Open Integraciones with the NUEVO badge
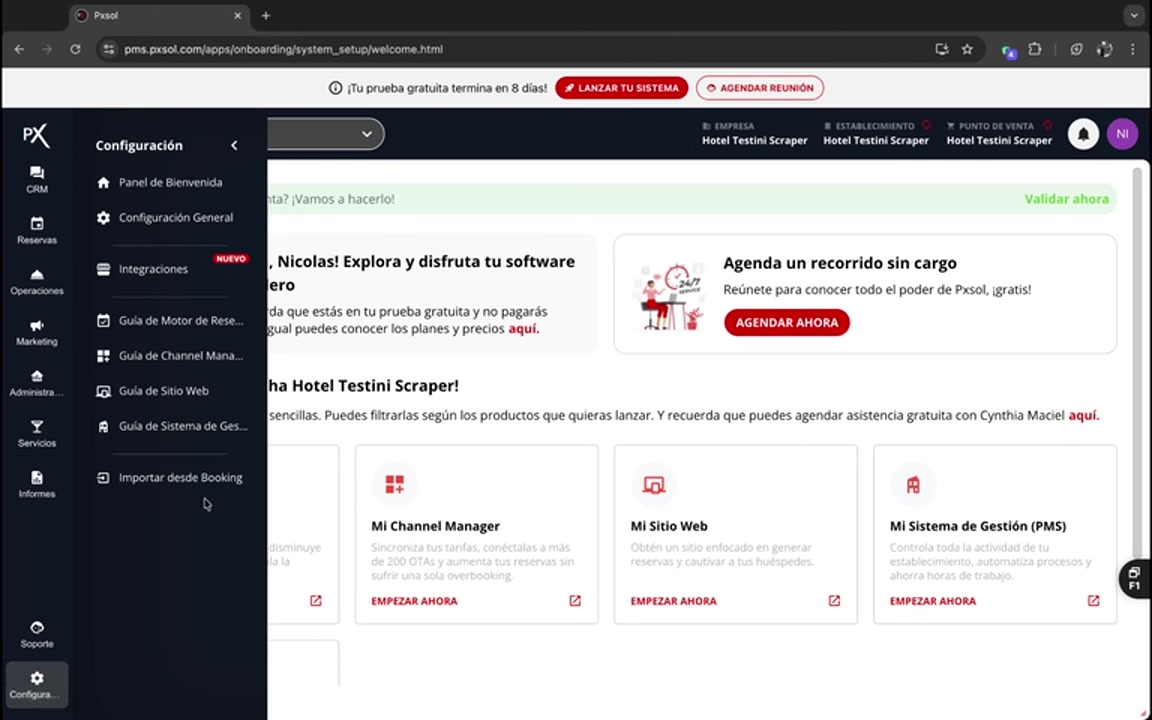1152x720 pixels. 152,268
